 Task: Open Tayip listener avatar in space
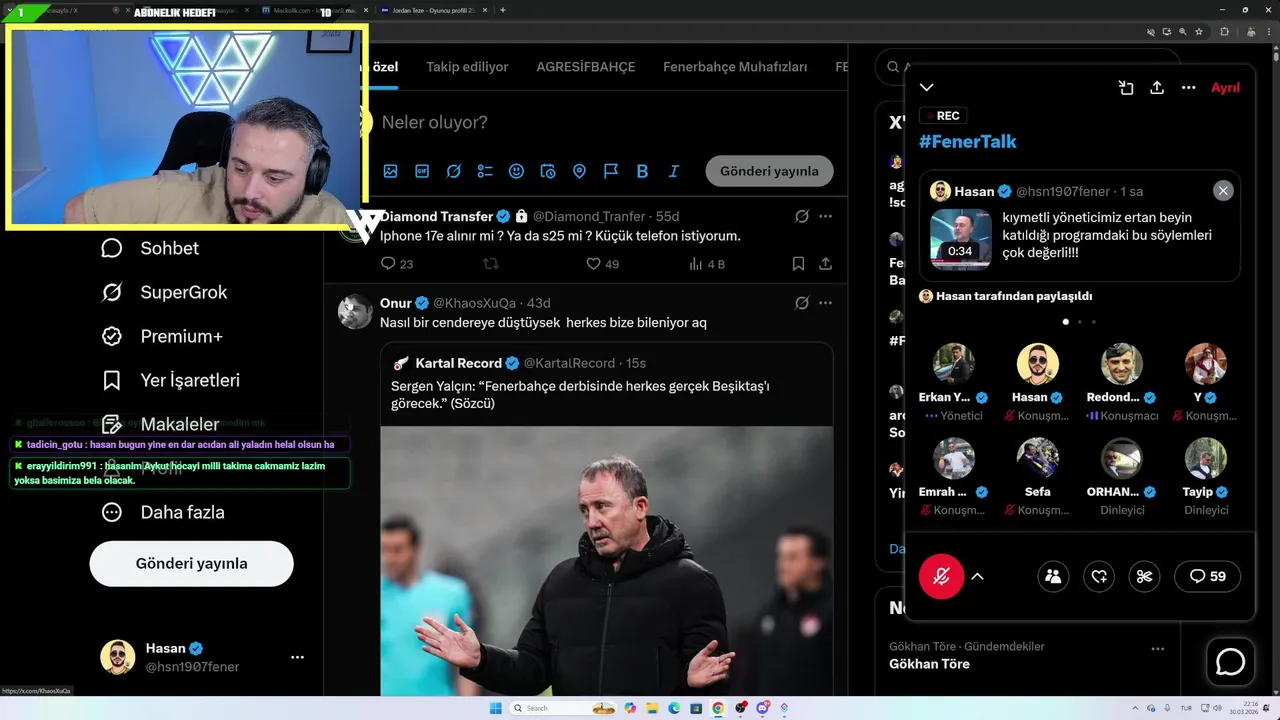(1206, 459)
